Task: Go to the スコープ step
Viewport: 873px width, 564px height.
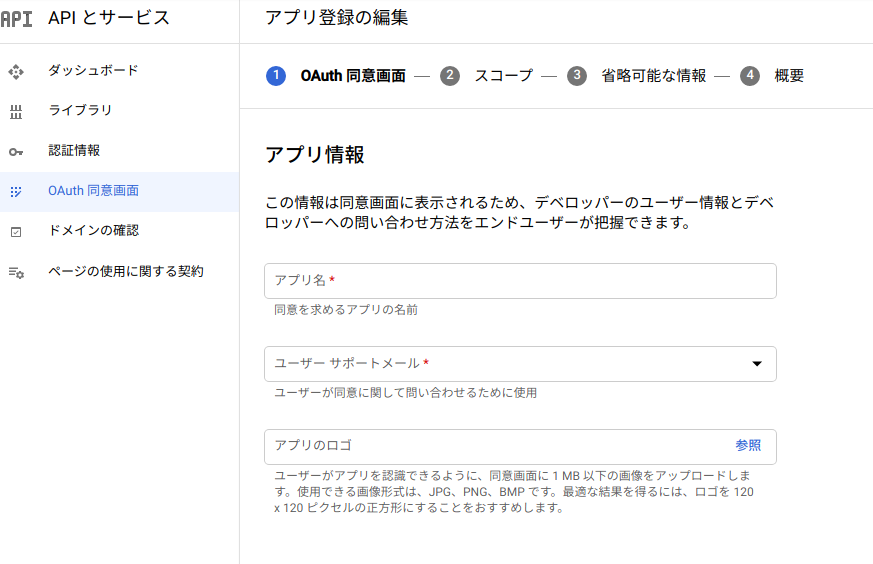Action: click(x=504, y=76)
